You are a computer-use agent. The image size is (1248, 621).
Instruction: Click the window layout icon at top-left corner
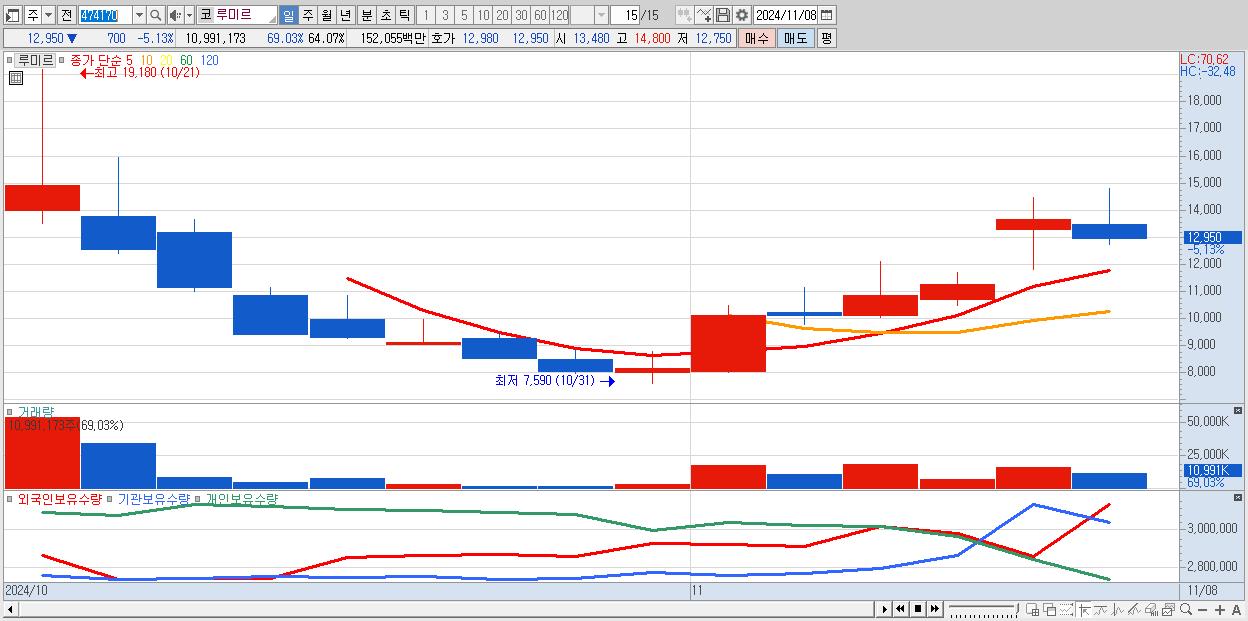(13, 15)
